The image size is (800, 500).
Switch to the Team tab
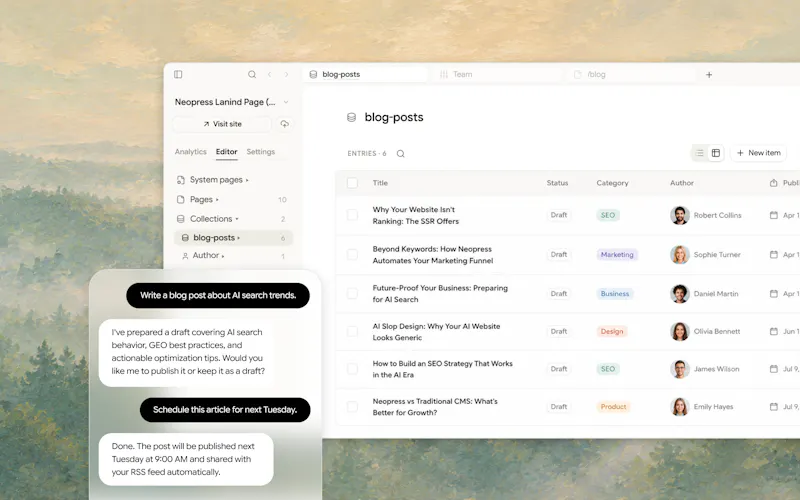[497, 74]
